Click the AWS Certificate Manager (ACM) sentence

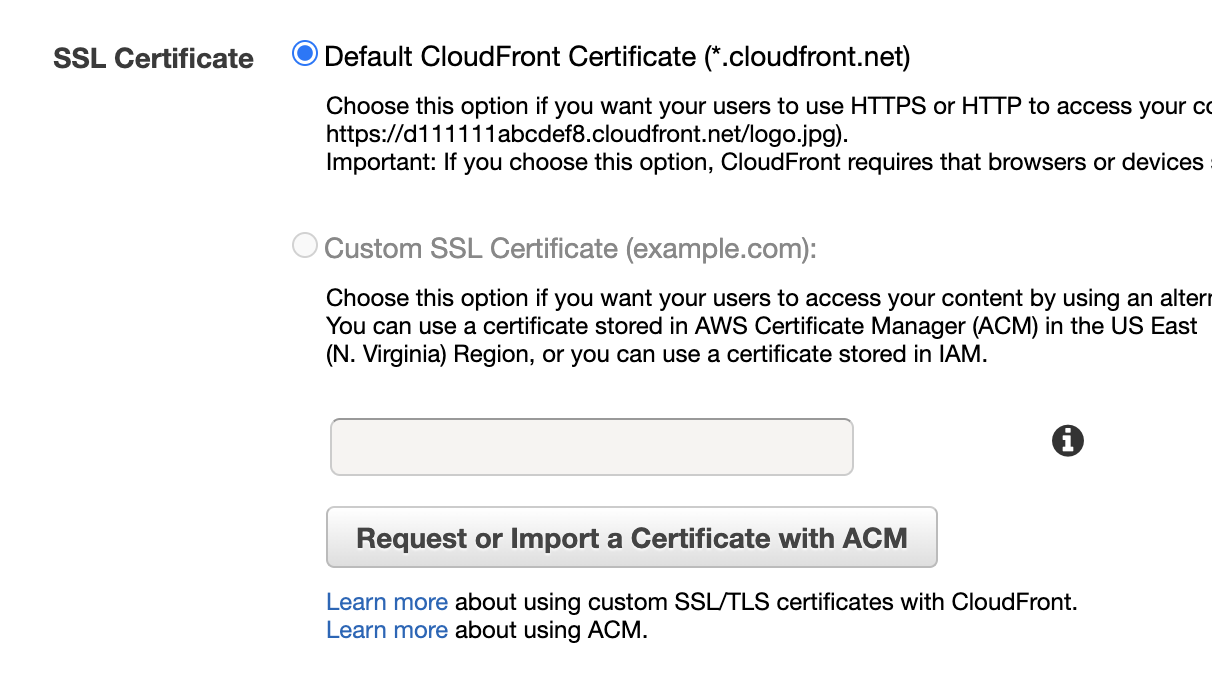[762, 326]
